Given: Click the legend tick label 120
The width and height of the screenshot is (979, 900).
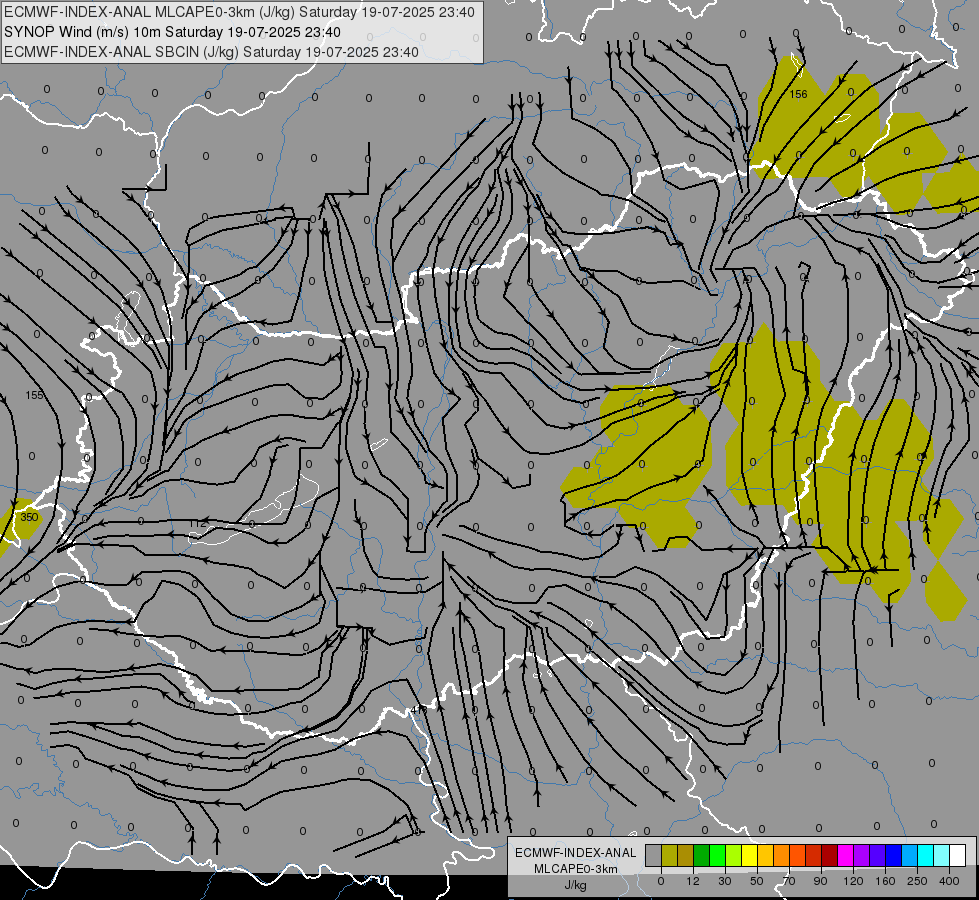Looking at the screenshot, I should click(x=853, y=881).
